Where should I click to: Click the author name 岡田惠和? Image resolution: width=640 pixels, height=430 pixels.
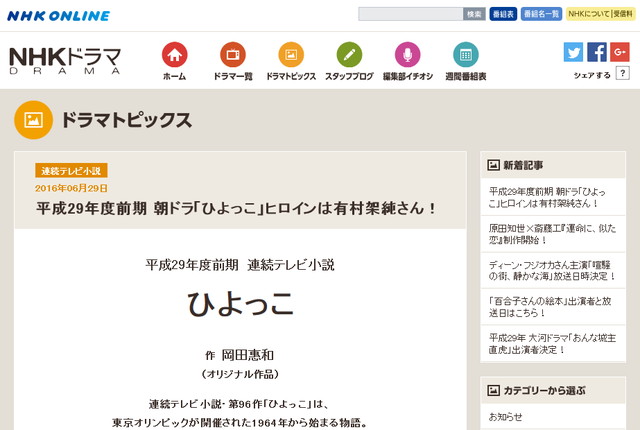coord(248,355)
